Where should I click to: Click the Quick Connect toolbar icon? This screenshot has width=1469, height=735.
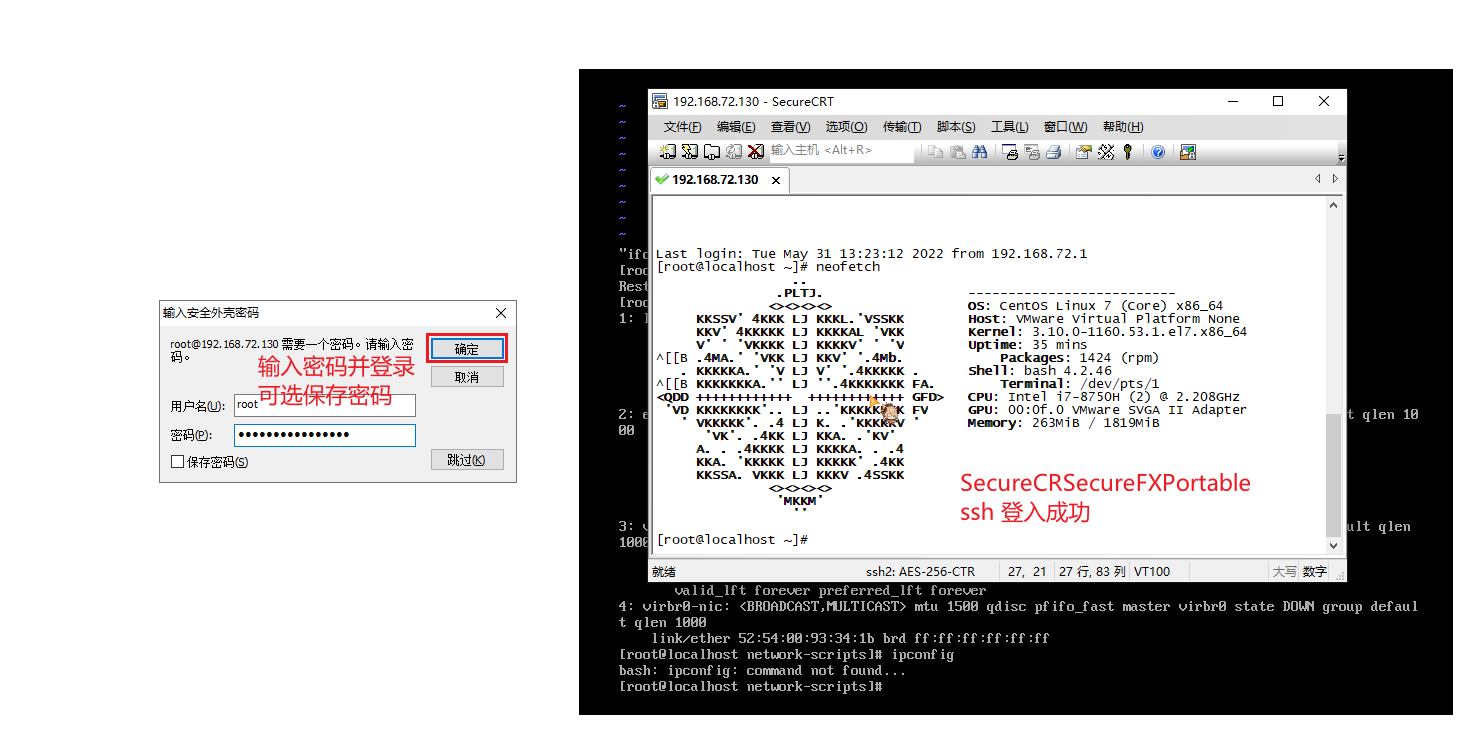[x=690, y=151]
